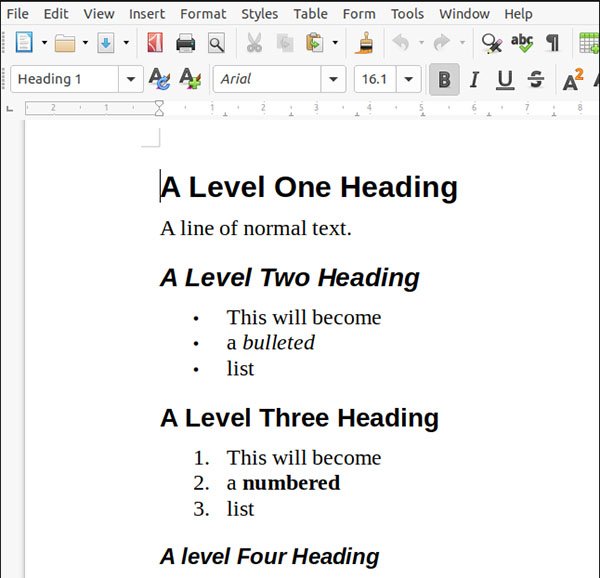Viewport: 600px width, 578px height.
Task: Open Find and Replace icon
Action: coord(492,43)
